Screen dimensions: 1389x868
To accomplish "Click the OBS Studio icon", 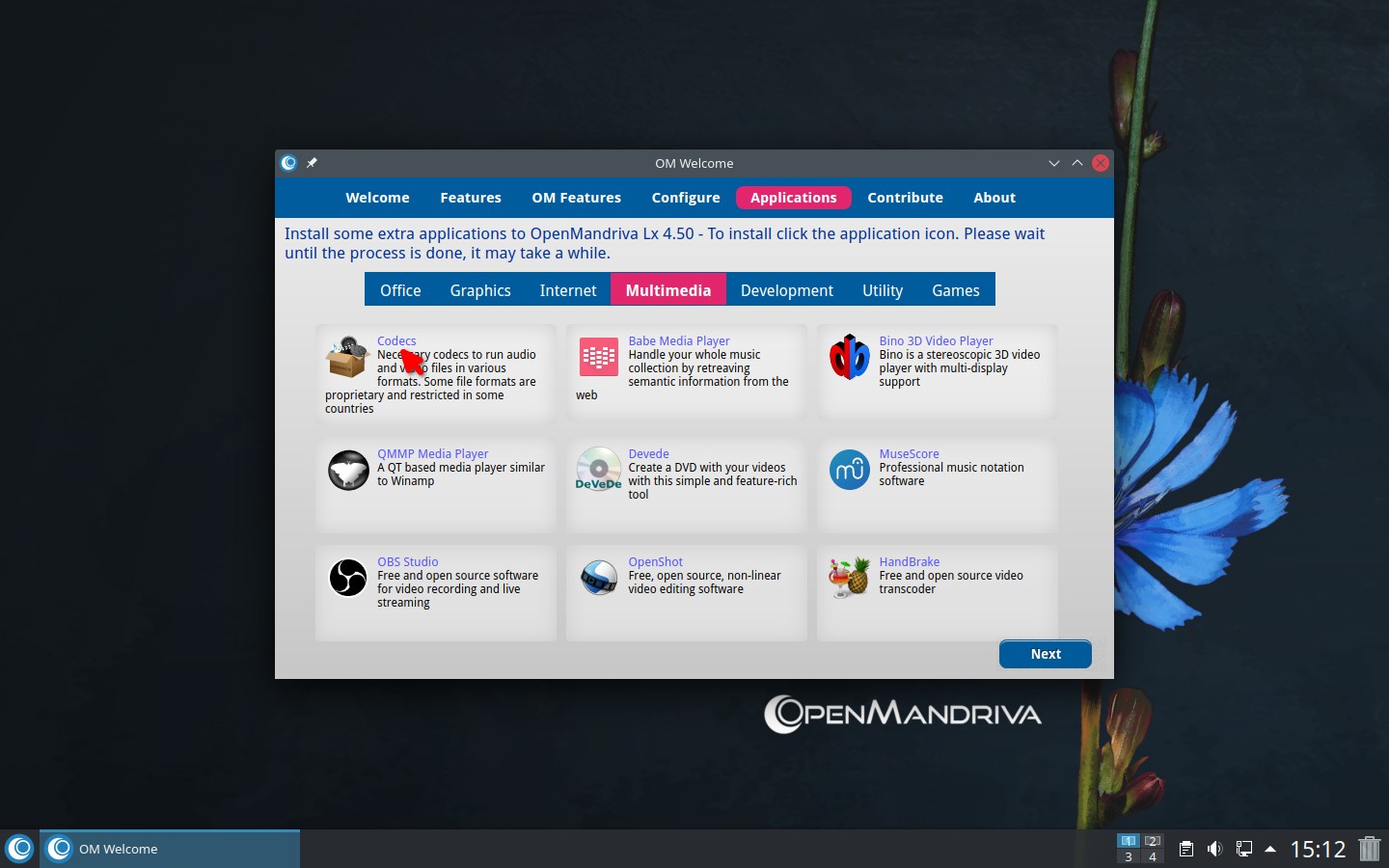I will click(x=348, y=578).
